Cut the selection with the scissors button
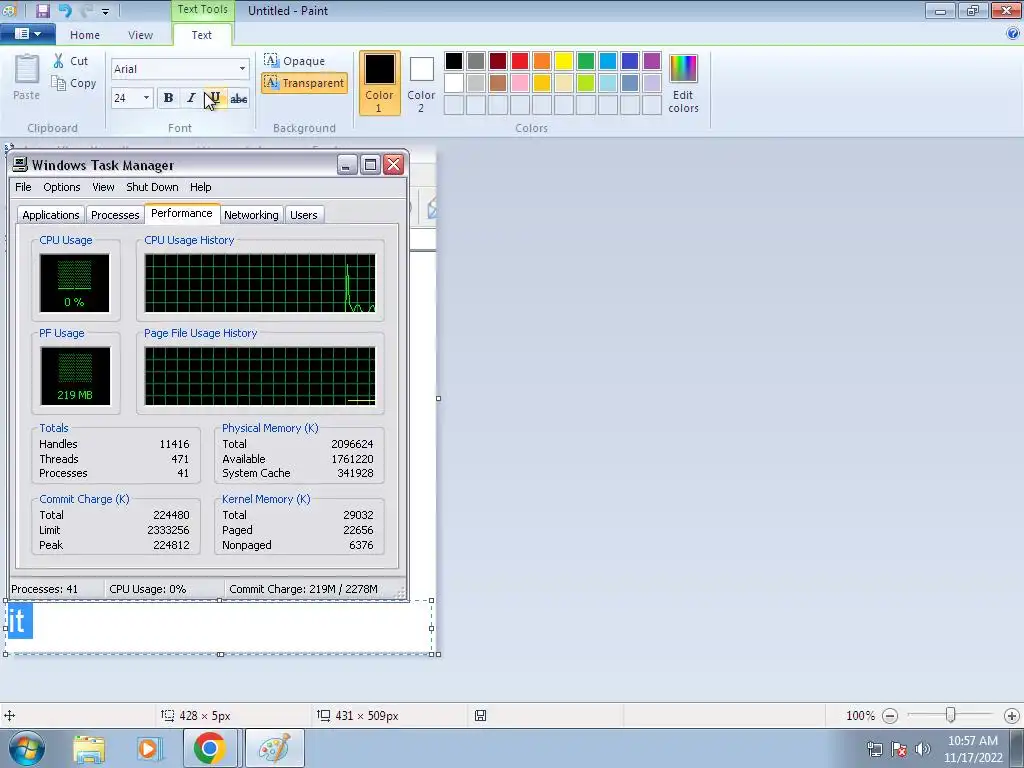Screen dimensions: 1024x768 coord(71,61)
